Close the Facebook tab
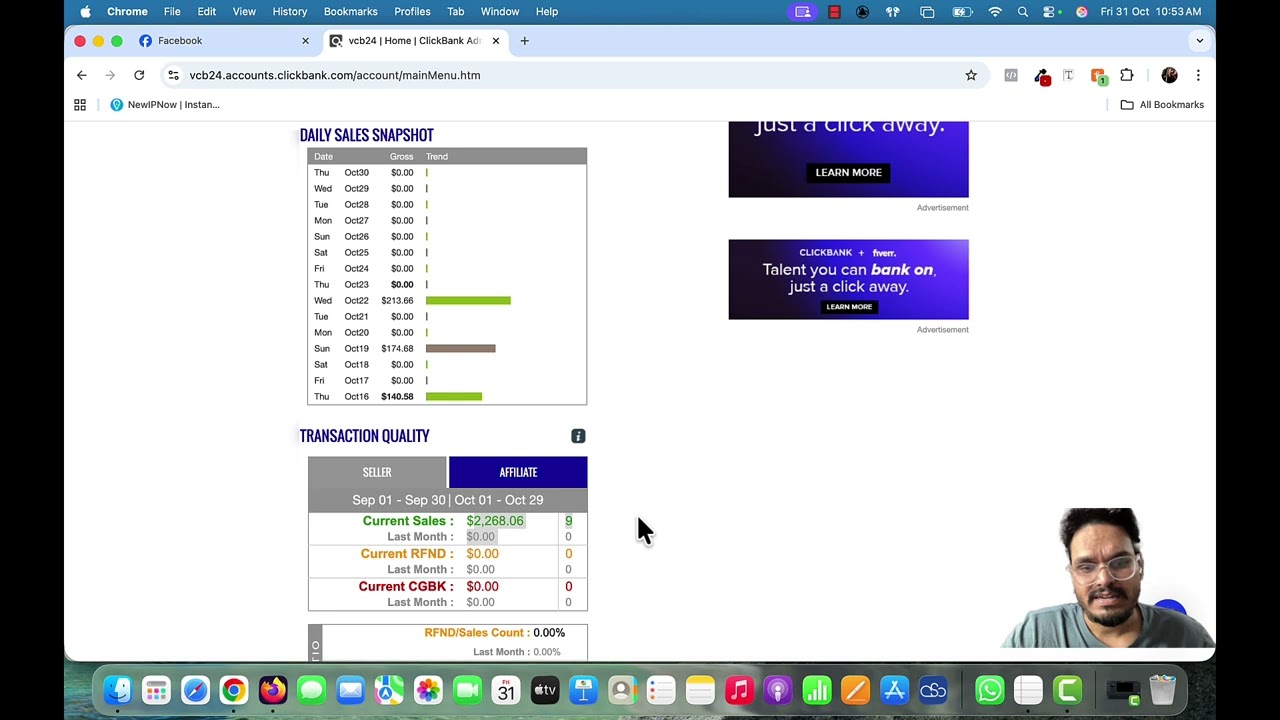 point(305,41)
